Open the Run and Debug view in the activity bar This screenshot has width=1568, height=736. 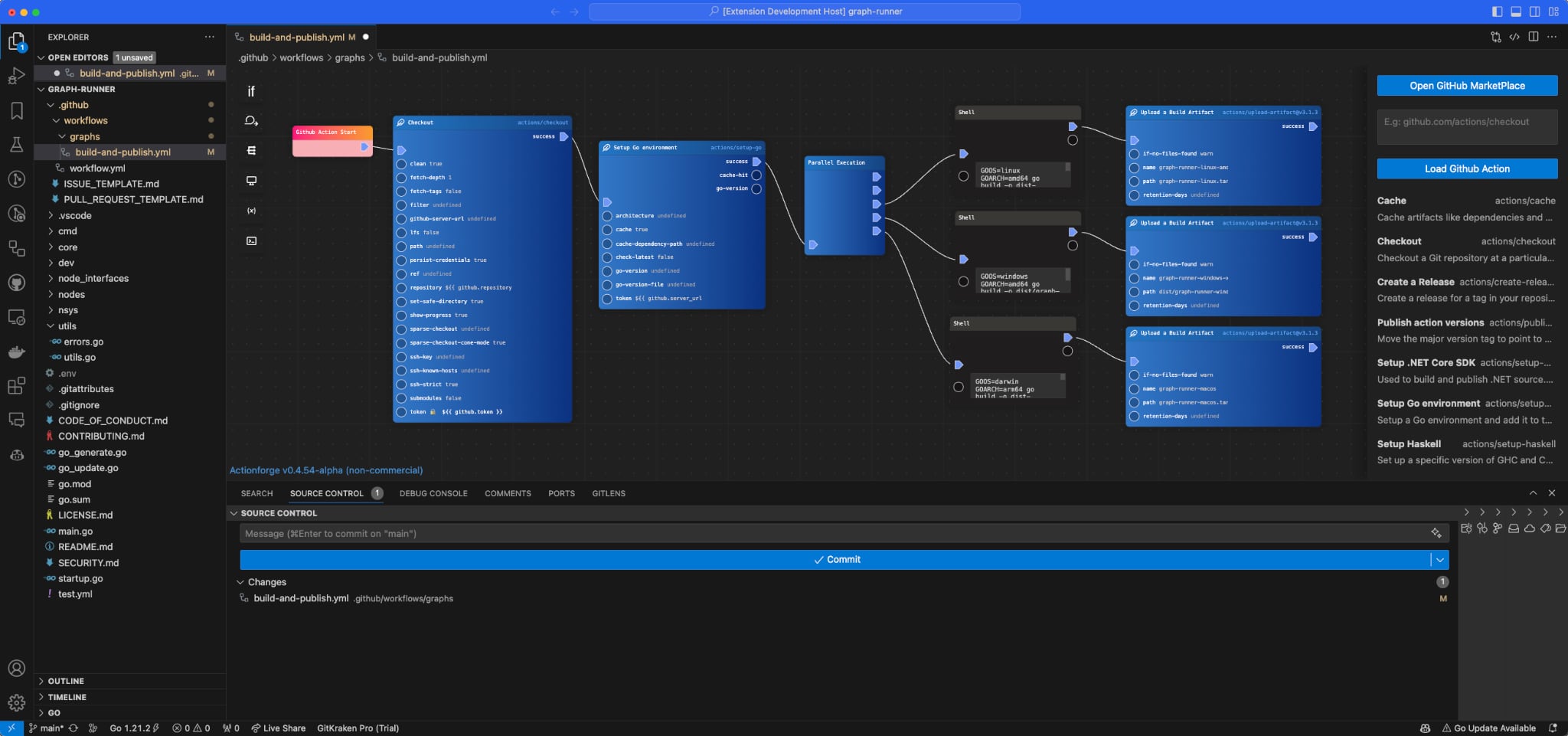click(x=15, y=74)
